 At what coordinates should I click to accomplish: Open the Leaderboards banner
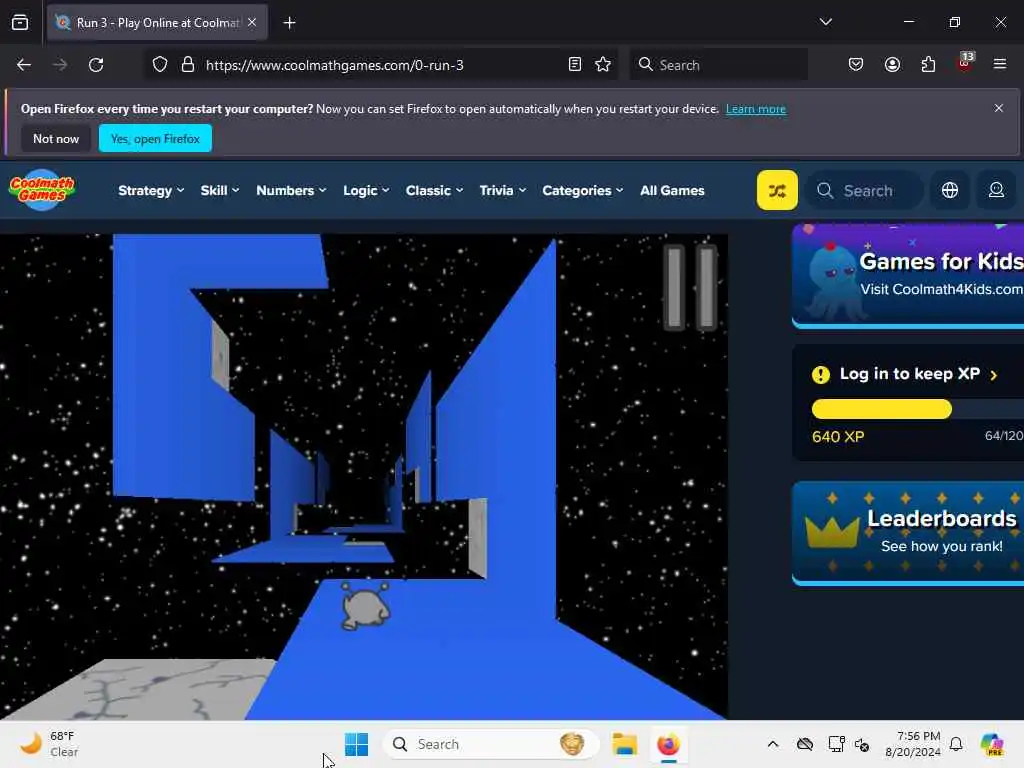(x=908, y=533)
